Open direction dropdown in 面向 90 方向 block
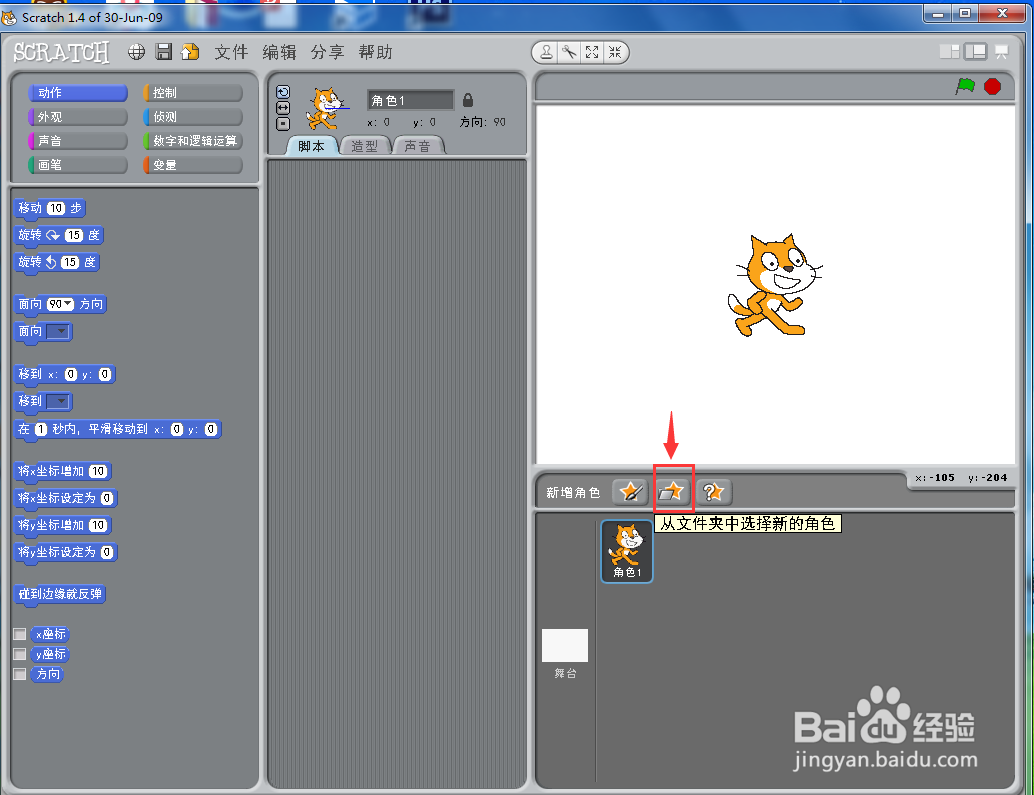 pos(68,304)
